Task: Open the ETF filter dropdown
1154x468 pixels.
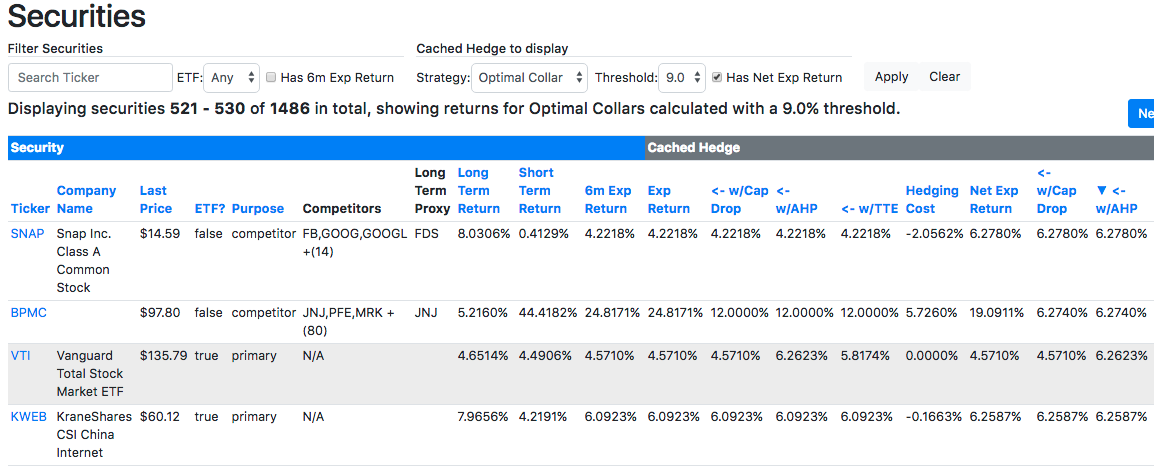Action: pyautogui.click(x=231, y=77)
